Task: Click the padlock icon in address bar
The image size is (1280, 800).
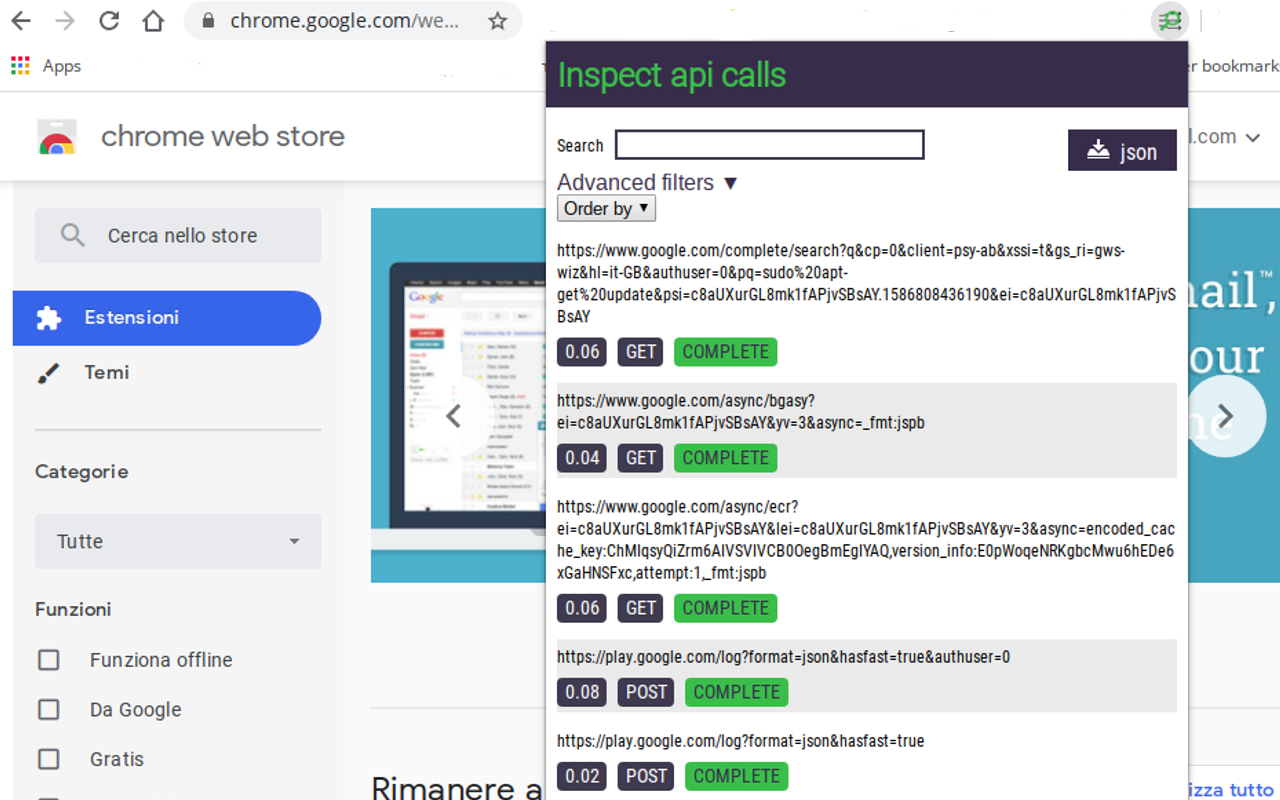Action: click(208, 21)
